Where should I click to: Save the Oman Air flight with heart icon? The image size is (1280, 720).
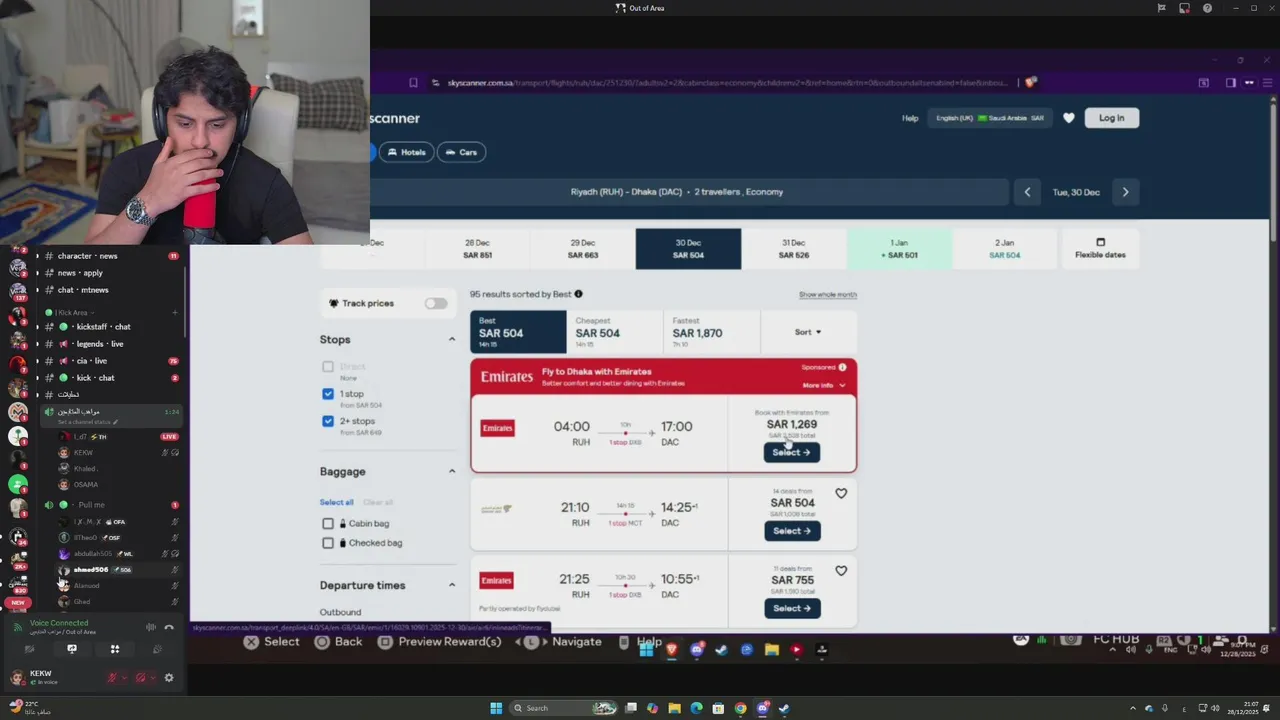click(841, 493)
